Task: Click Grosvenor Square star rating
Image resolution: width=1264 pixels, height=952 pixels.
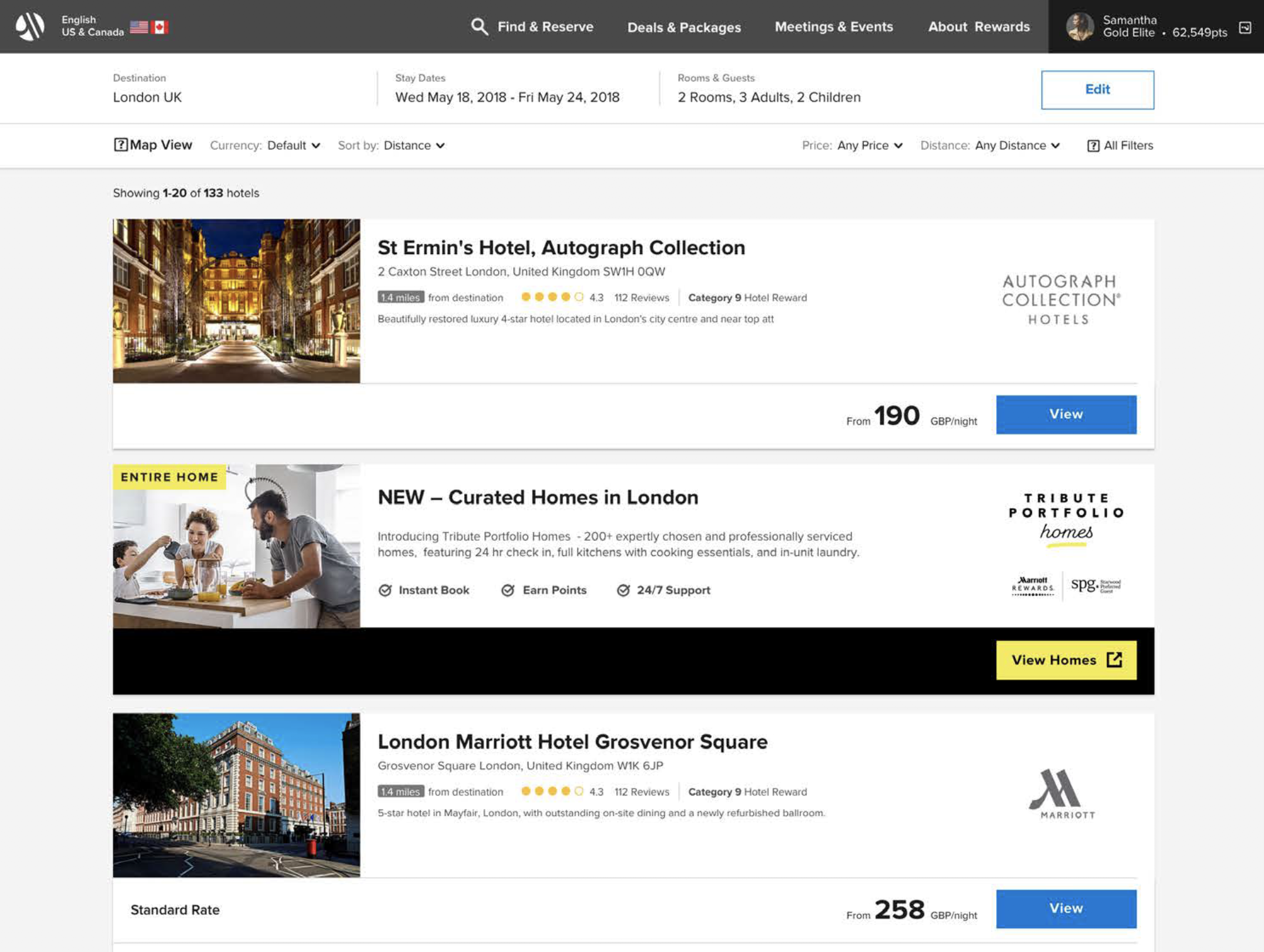Action: 552,792
